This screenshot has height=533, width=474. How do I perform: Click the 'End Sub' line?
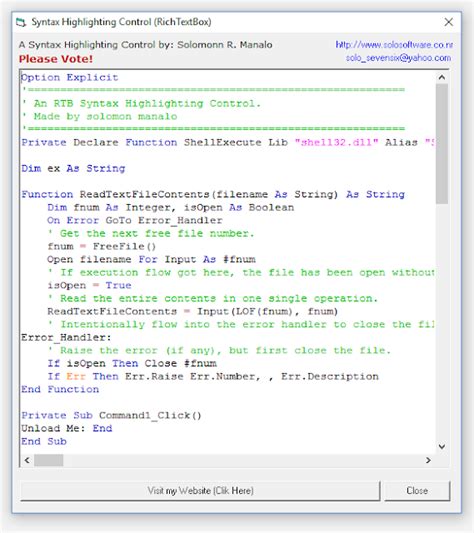pyautogui.click(x=44, y=441)
